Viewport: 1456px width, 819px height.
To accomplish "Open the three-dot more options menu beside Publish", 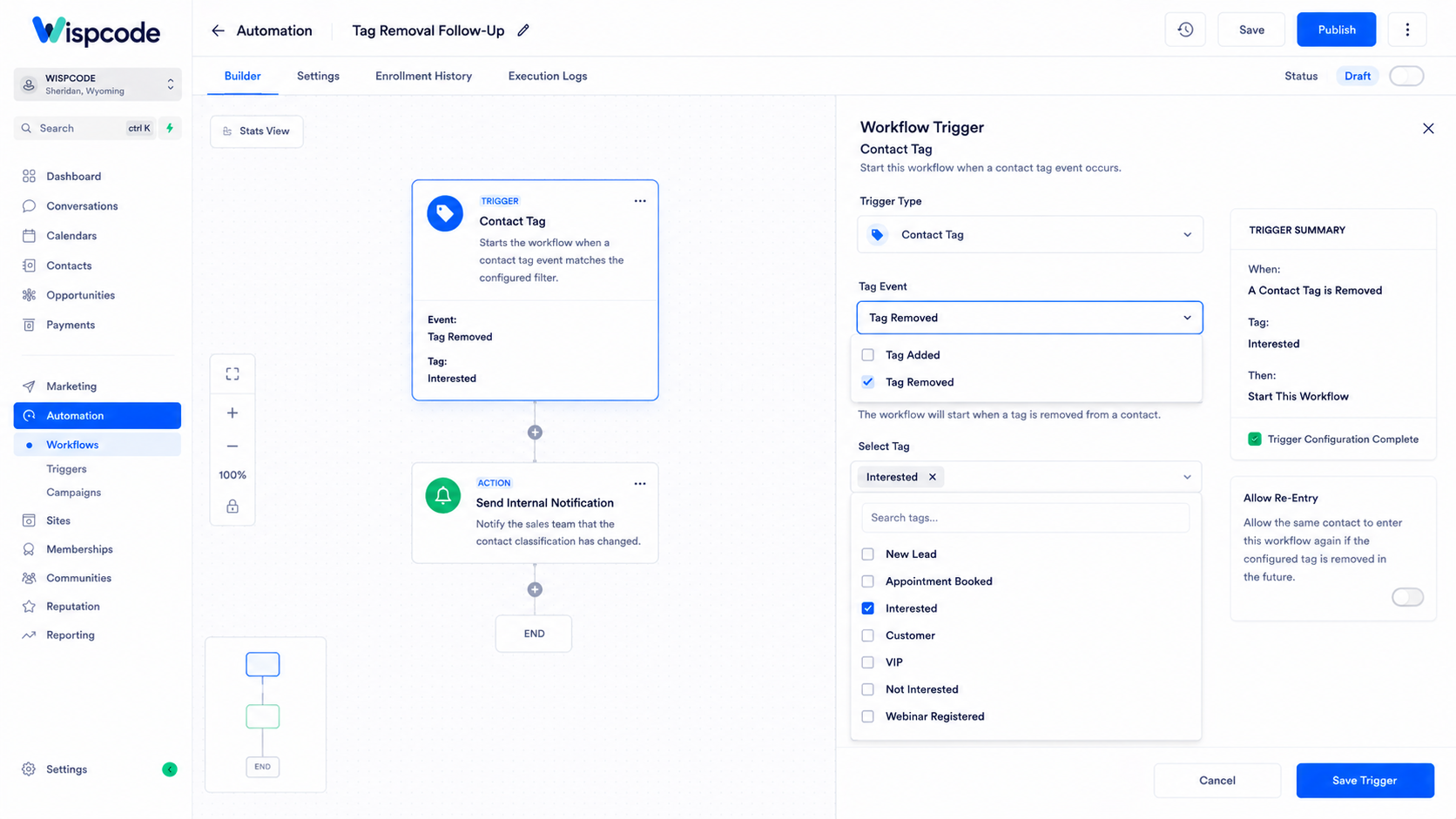I will coord(1407,30).
